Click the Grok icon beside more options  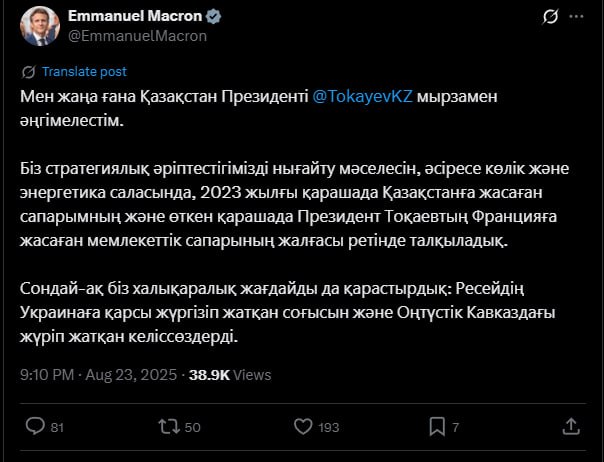pos(548,18)
